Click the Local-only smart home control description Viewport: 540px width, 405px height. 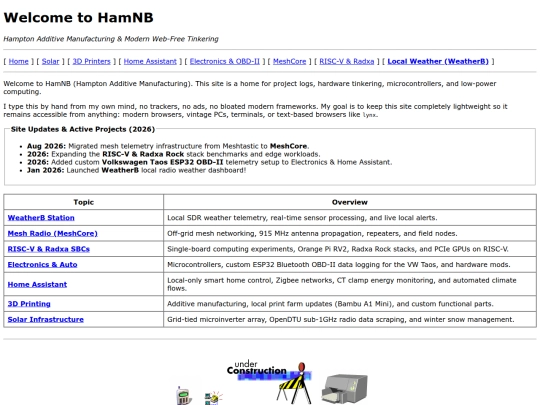click(x=342, y=284)
